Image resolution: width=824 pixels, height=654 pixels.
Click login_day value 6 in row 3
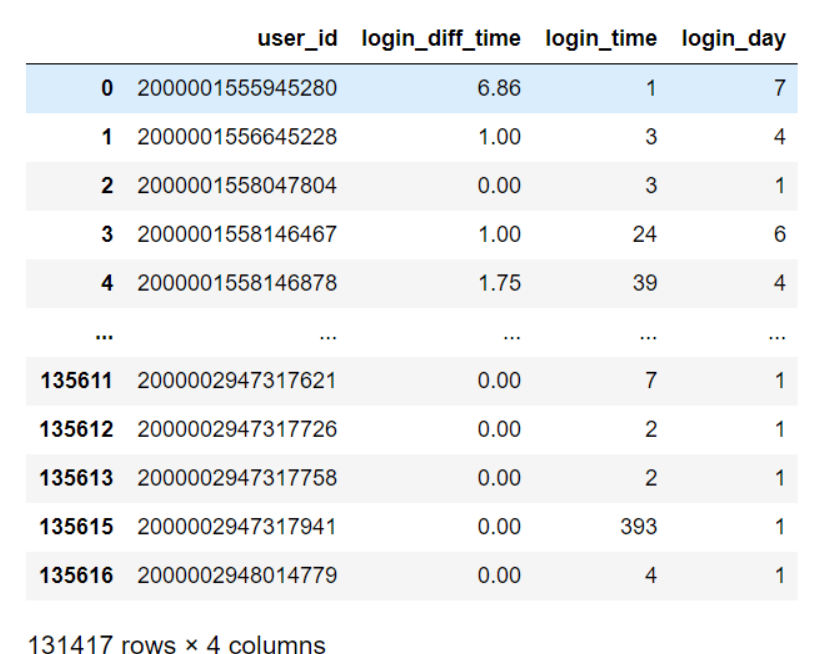coord(780,234)
